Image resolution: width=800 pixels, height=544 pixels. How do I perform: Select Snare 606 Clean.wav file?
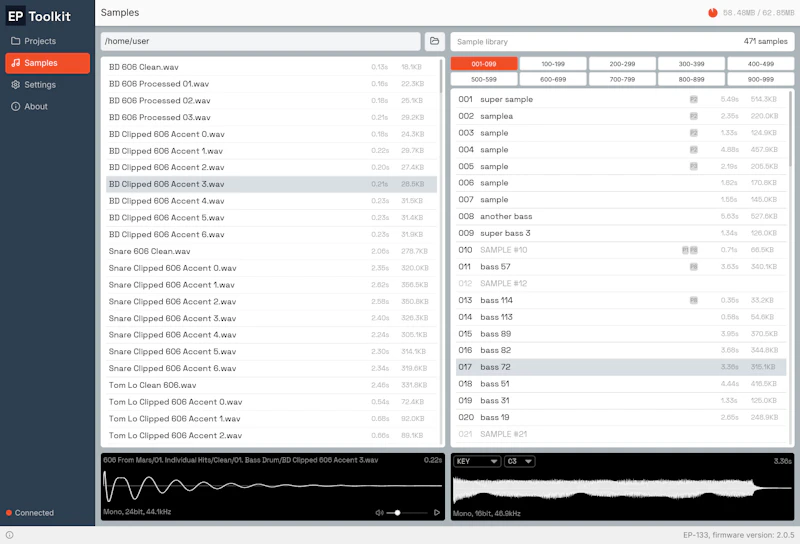coord(271,251)
